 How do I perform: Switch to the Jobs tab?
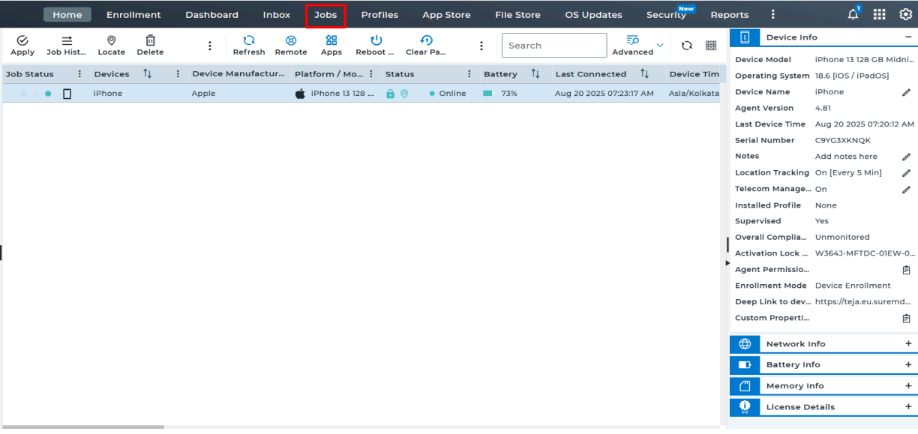pyautogui.click(x=325, y=15)
